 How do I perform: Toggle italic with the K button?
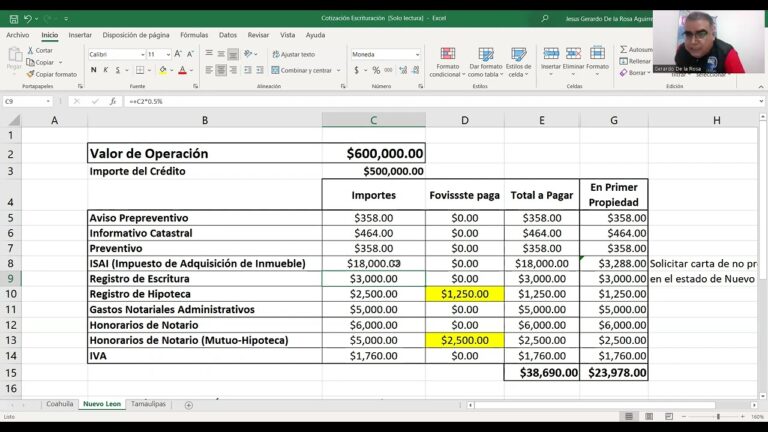(x=105, y=70)
